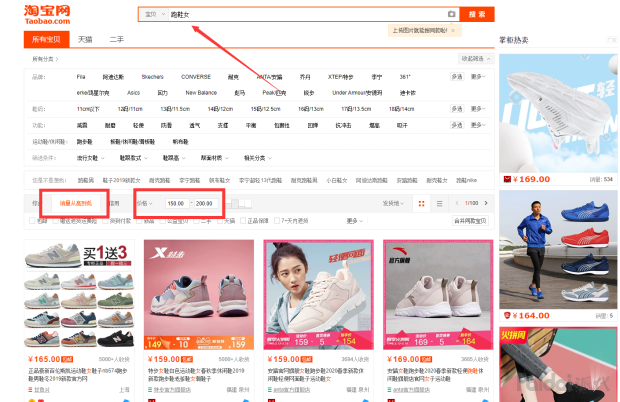Open the 发货地 location dropdown
This screenshot has height=402, width=620.
(393, 203)
